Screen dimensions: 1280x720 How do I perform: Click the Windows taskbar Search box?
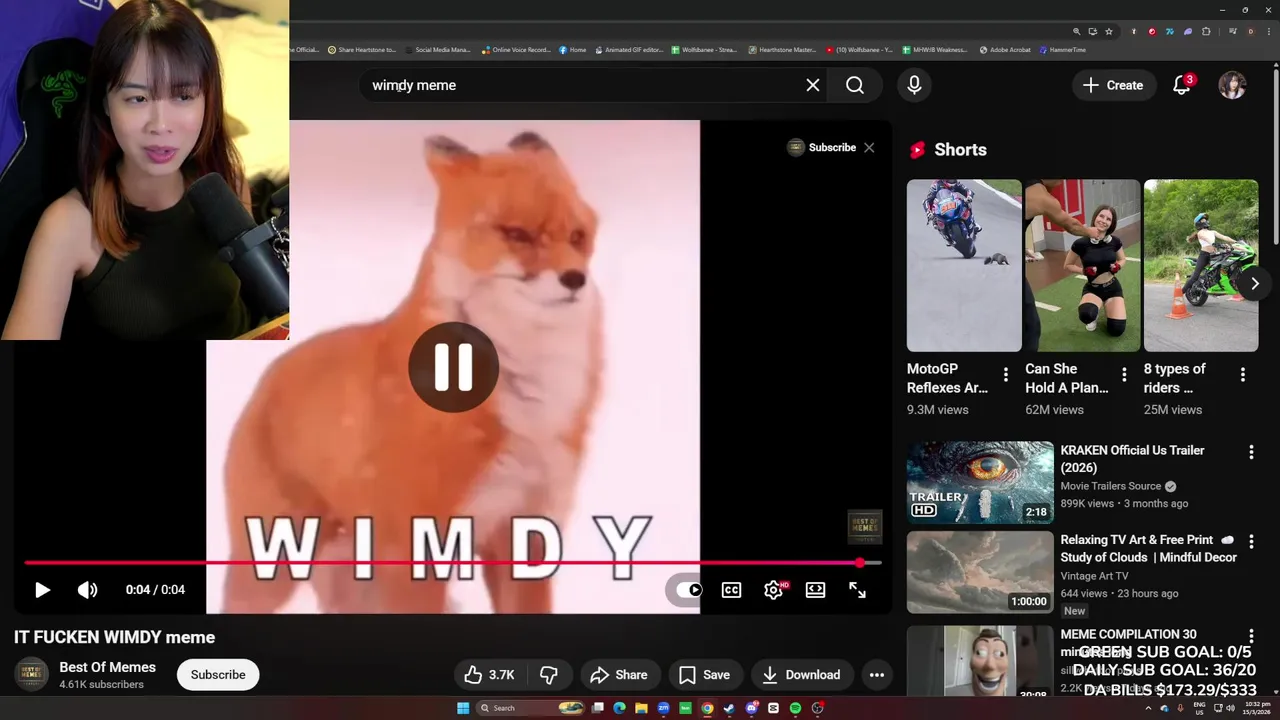pos(530,708)
